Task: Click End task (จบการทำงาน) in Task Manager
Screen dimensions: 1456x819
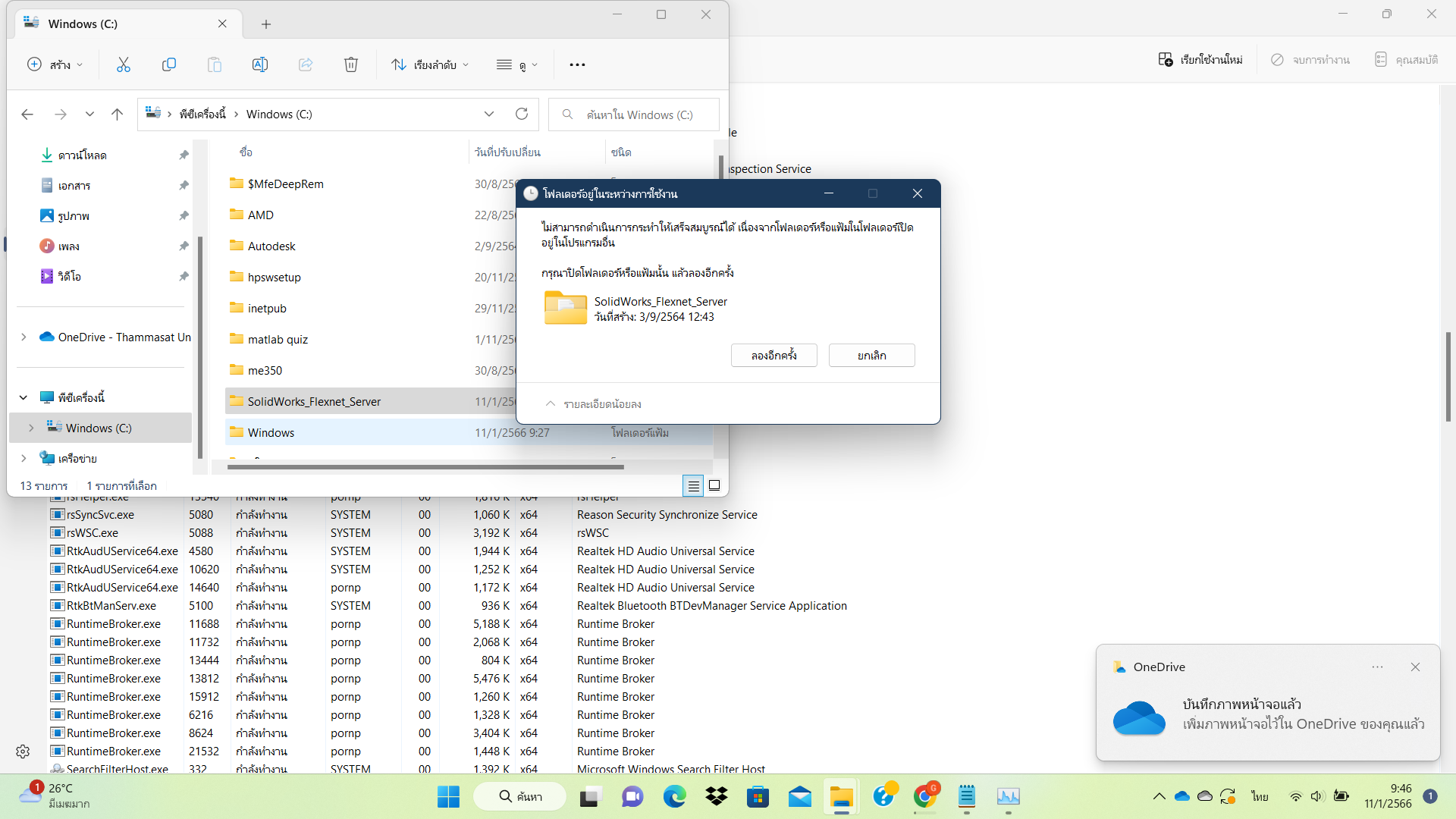Action: click(1310, 59)
